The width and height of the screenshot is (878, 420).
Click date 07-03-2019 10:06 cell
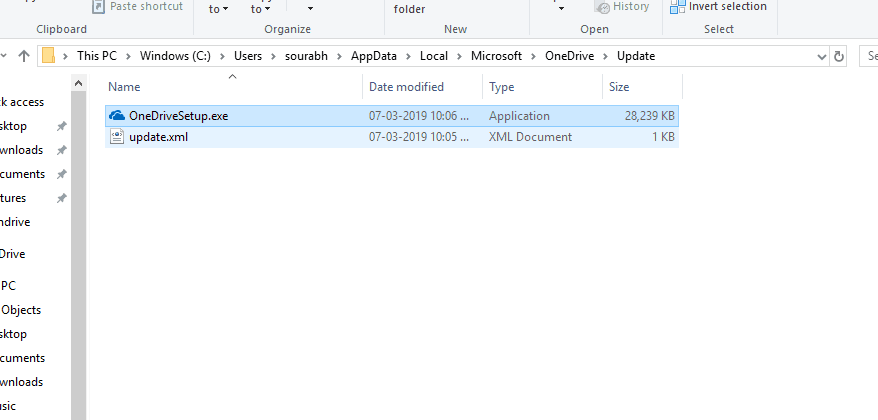[x=419, y=116]
